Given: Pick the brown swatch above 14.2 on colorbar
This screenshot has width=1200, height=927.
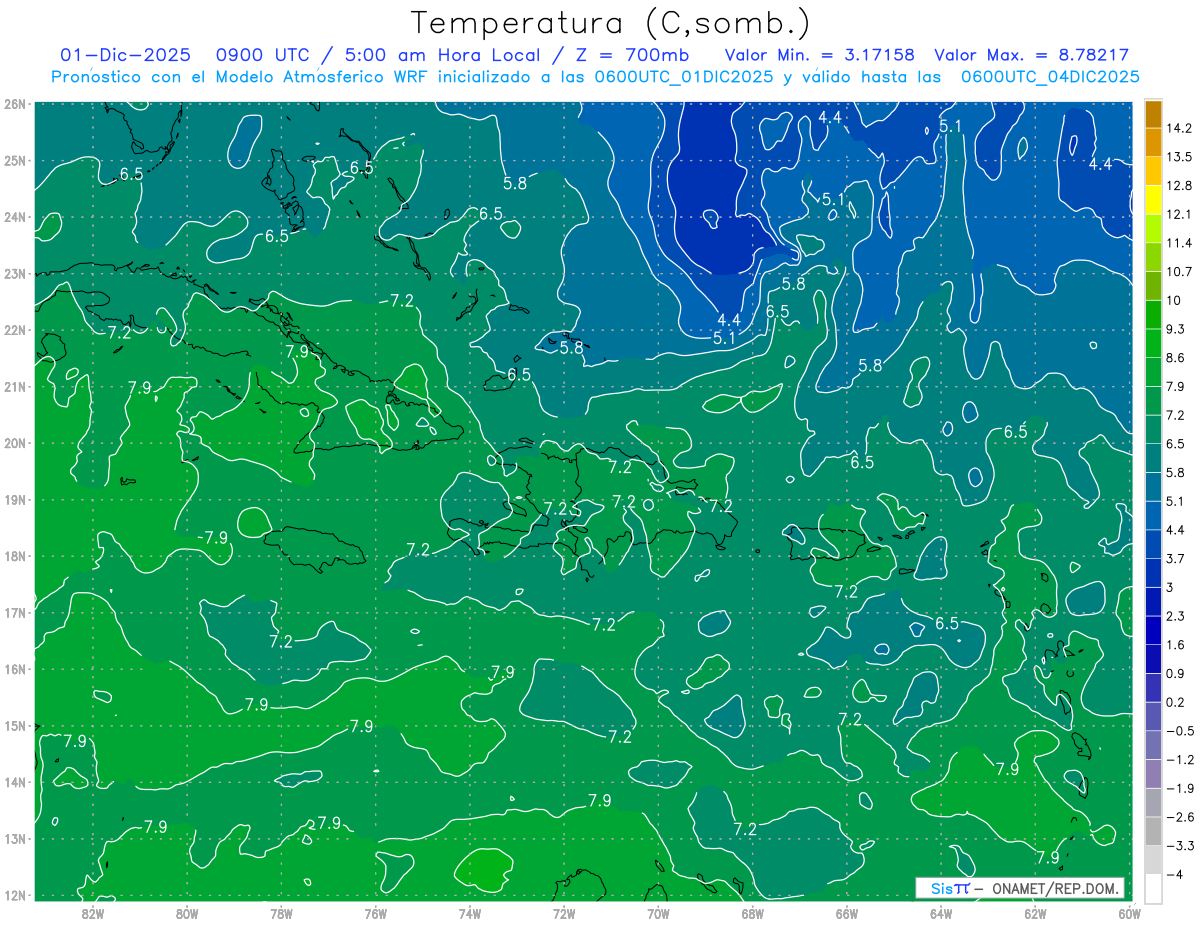Looking at the screenshot, I should coord(1153,113).
